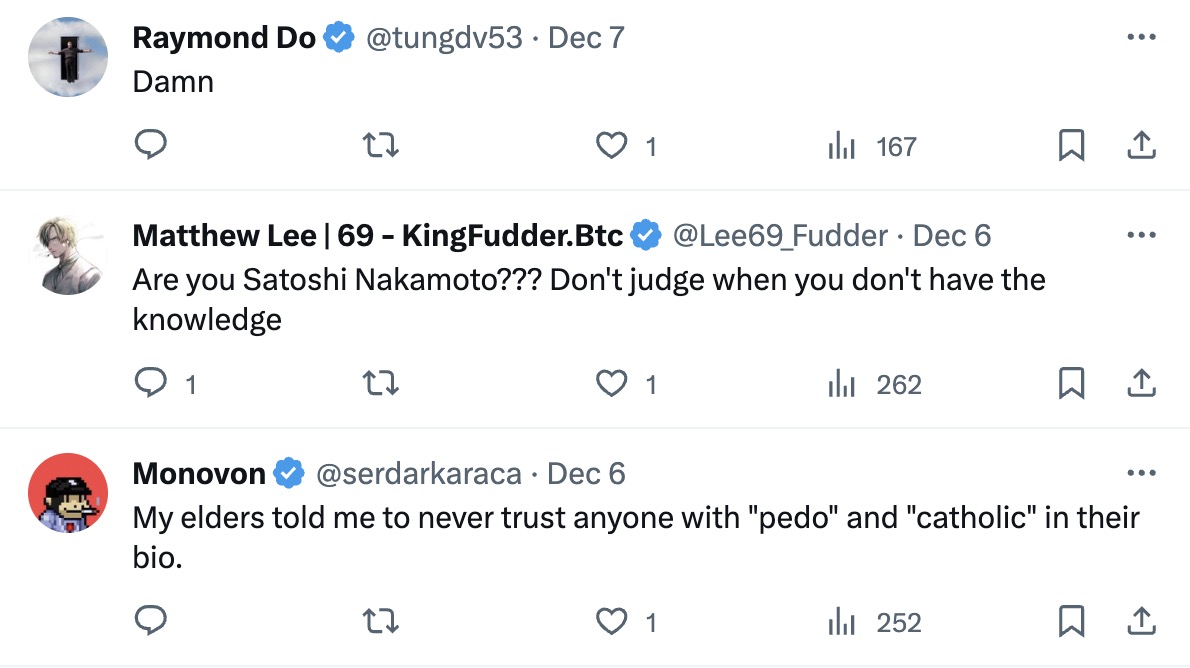Open Dec 6 timestamp on Monovon's tweet

(x=587, y=473)
